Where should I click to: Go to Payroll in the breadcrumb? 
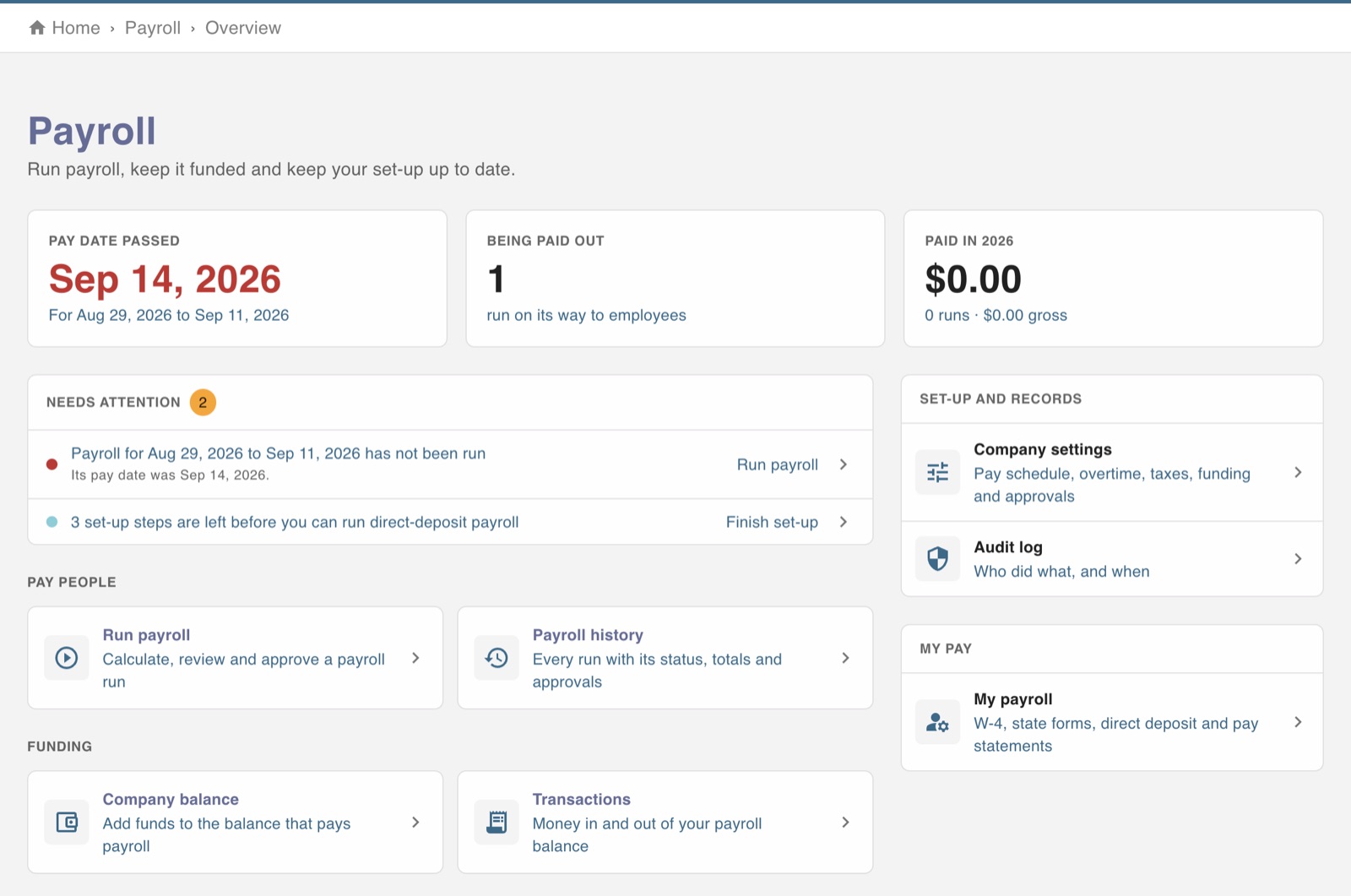[153, 28]
